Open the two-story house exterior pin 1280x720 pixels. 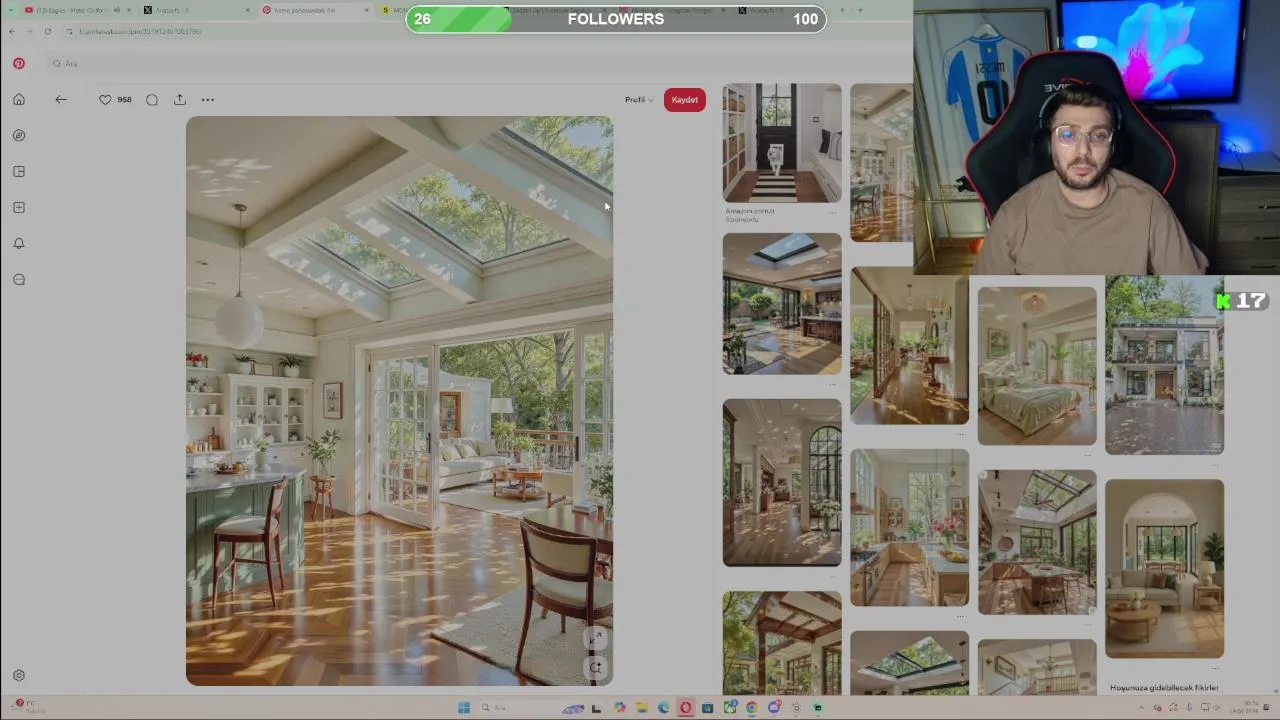[x=1164, y=366]
